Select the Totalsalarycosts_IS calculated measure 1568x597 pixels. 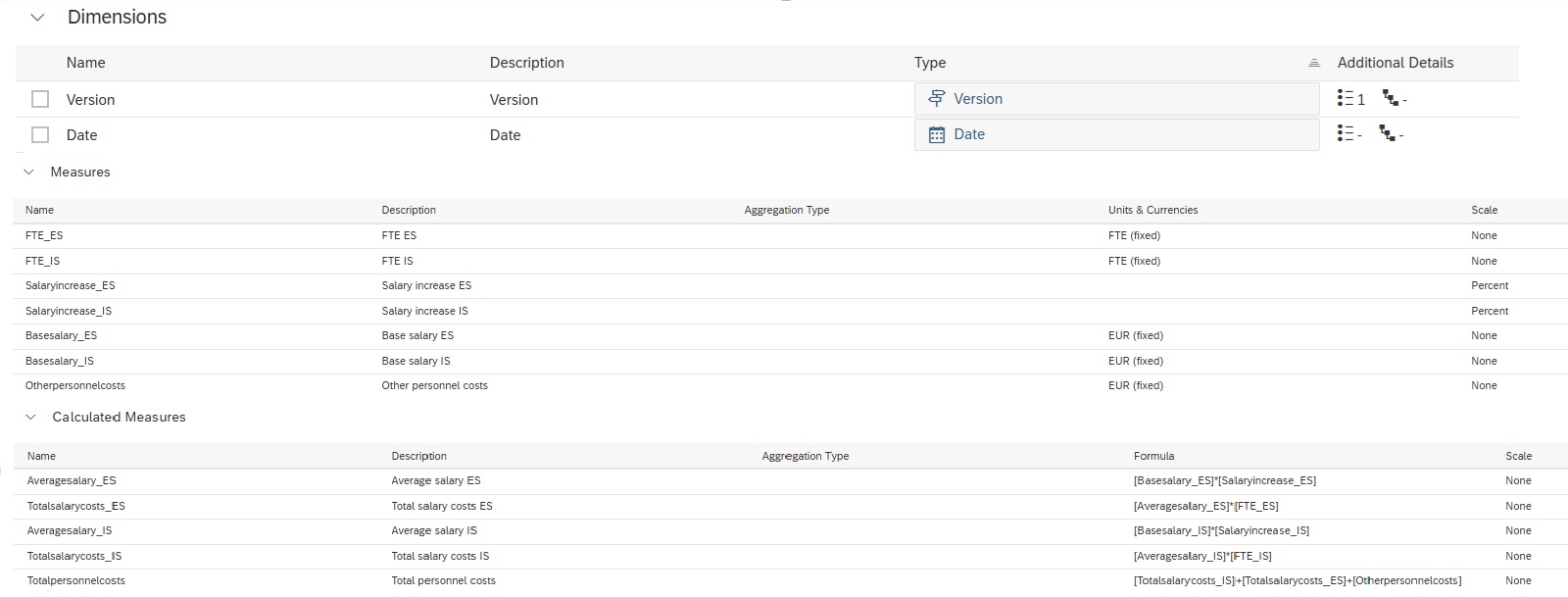pyautogui.click(x=74, y=556)
